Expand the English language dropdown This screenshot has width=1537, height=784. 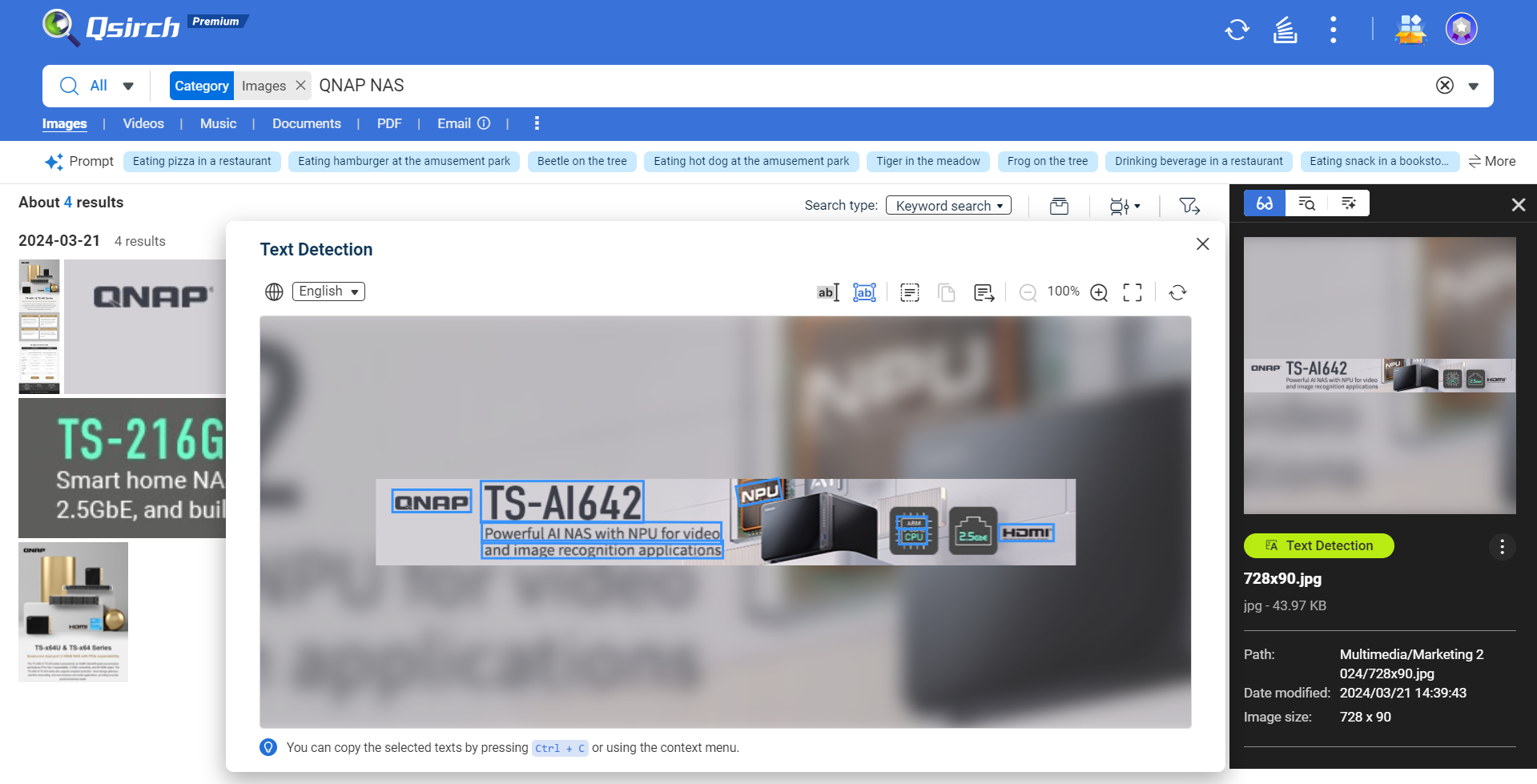328,291
